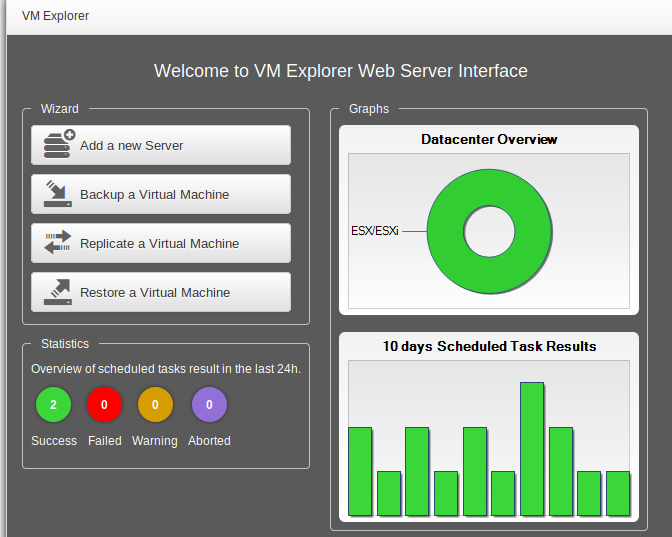Click the Welcome to VM Explorer heading
672x537 pixels.
tap(341, 71)
